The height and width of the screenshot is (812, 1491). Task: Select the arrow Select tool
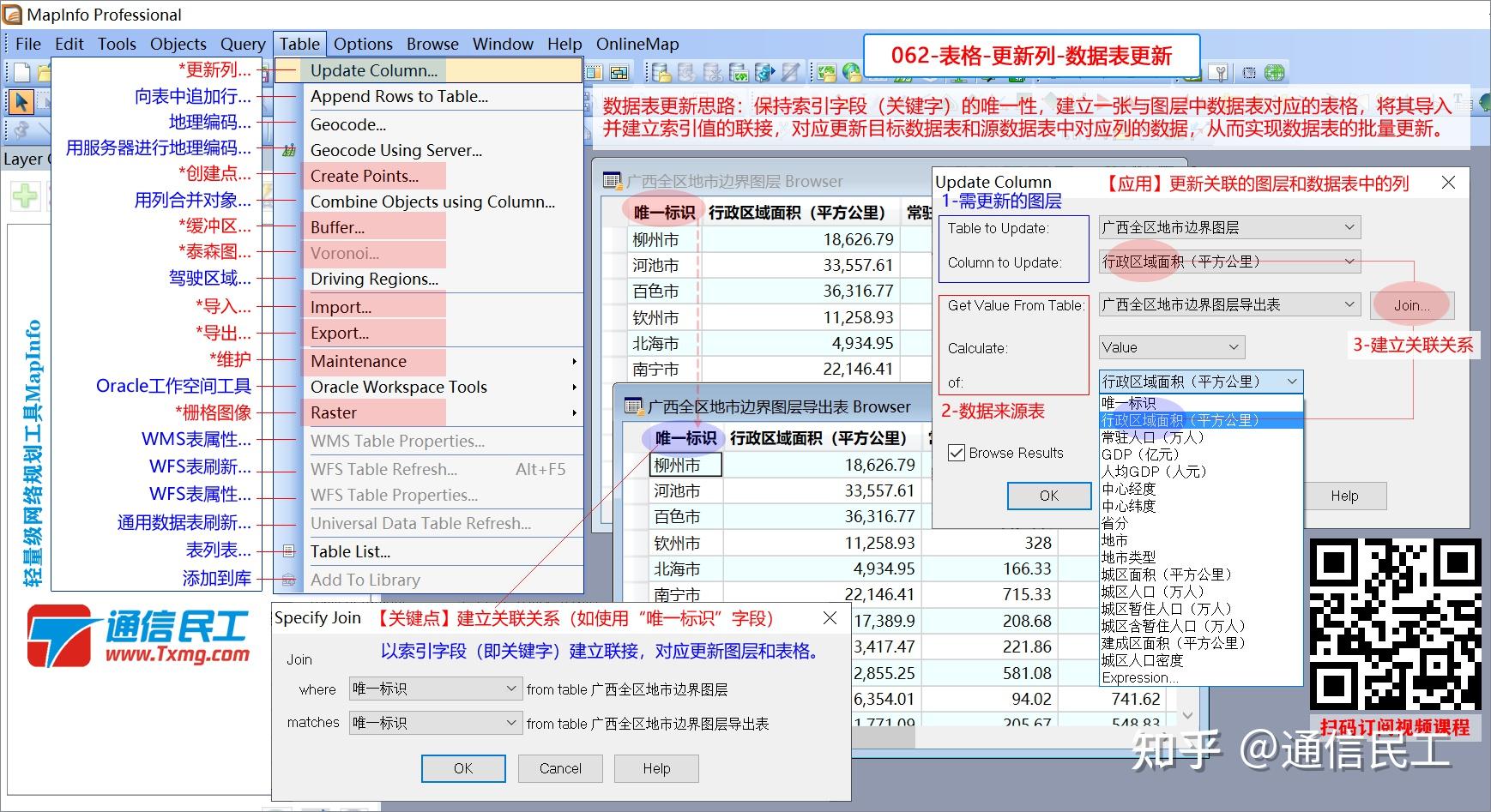21,102
